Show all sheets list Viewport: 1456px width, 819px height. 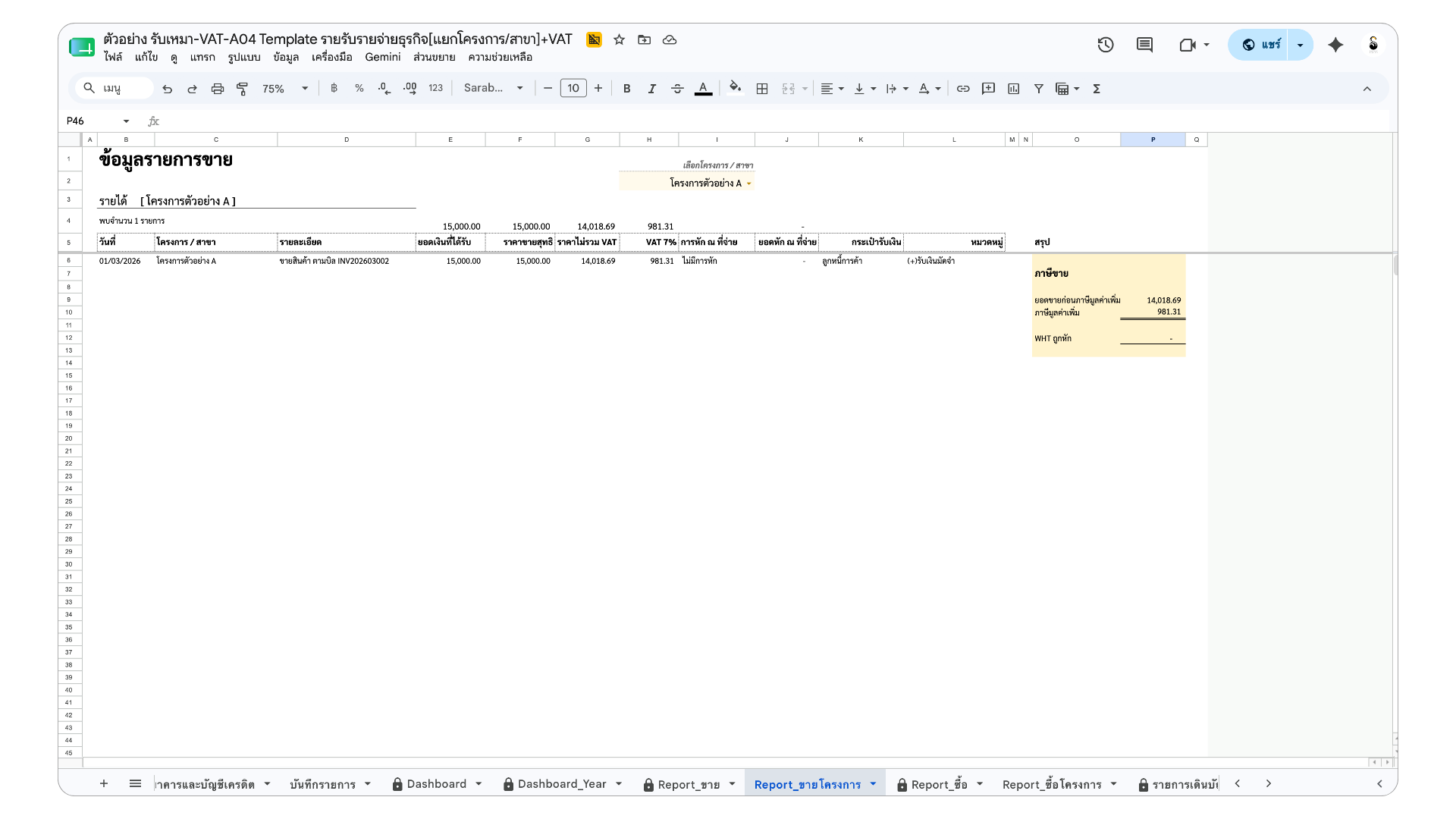coord(135,783)
